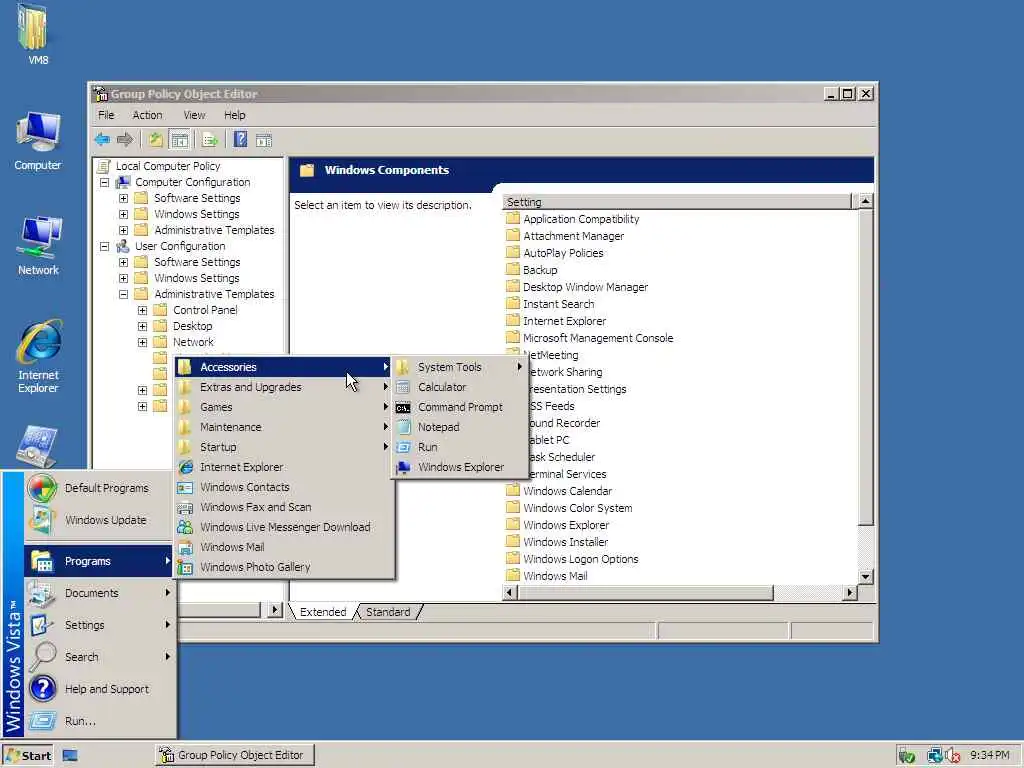Open System Tools submenu
The image size is (1024, 768).
coord(459,368)
